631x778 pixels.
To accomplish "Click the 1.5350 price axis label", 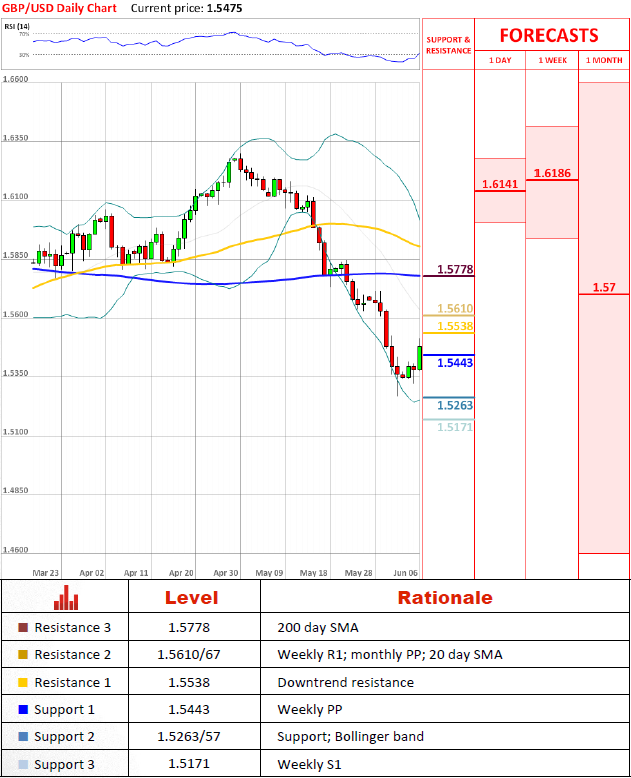I will pyautogui.click(x=15, y=373).
